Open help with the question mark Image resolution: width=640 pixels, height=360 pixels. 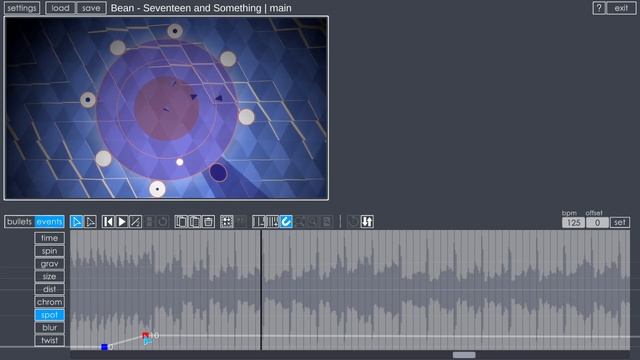click(x=599, y=8)
